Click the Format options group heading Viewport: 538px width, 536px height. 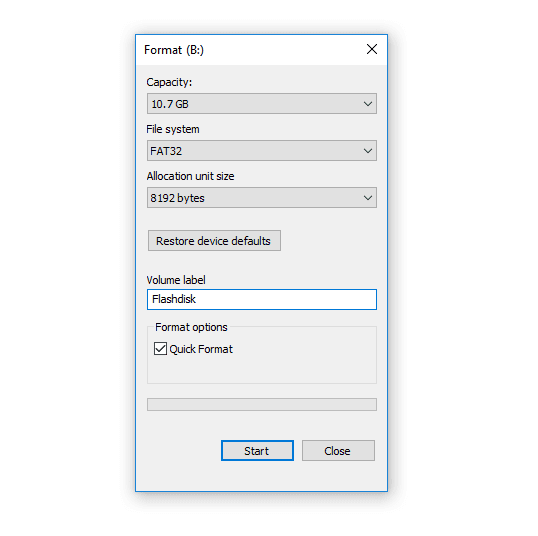tap(191, 327)
